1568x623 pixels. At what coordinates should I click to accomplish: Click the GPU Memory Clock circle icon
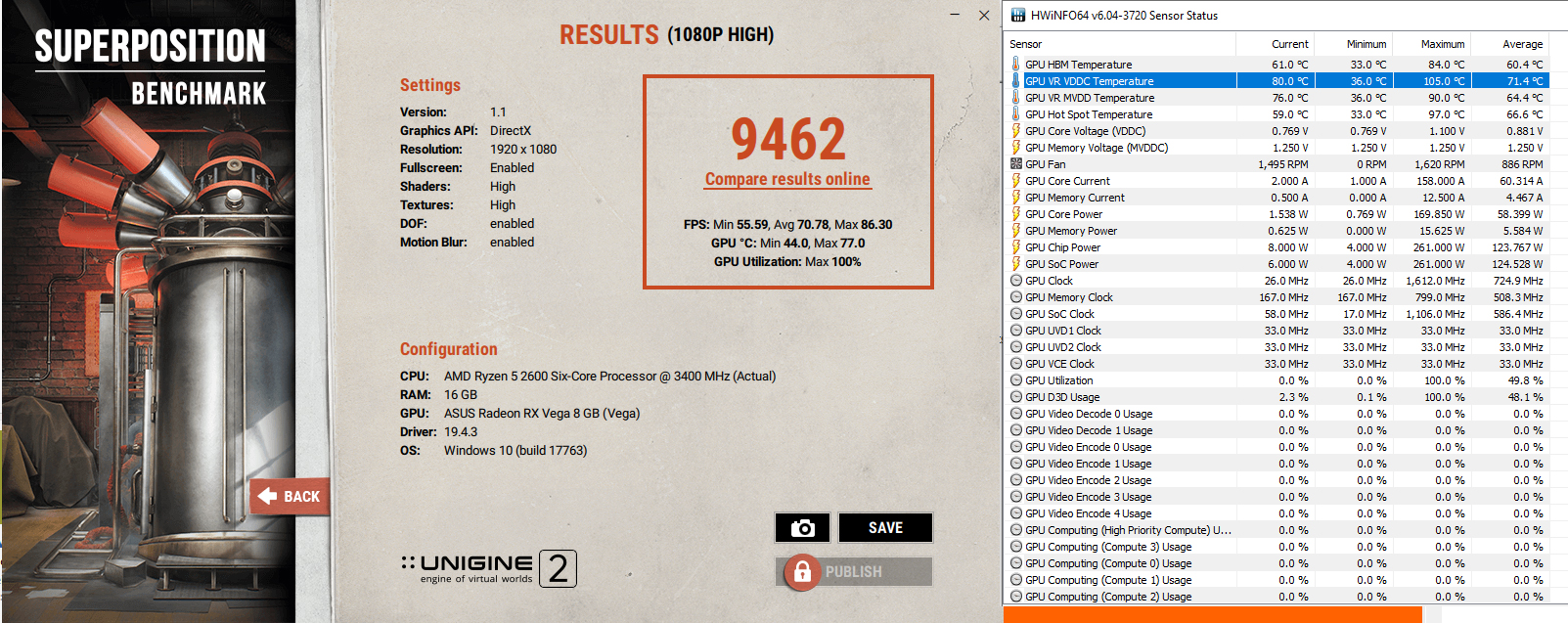tap(1015, 296)
